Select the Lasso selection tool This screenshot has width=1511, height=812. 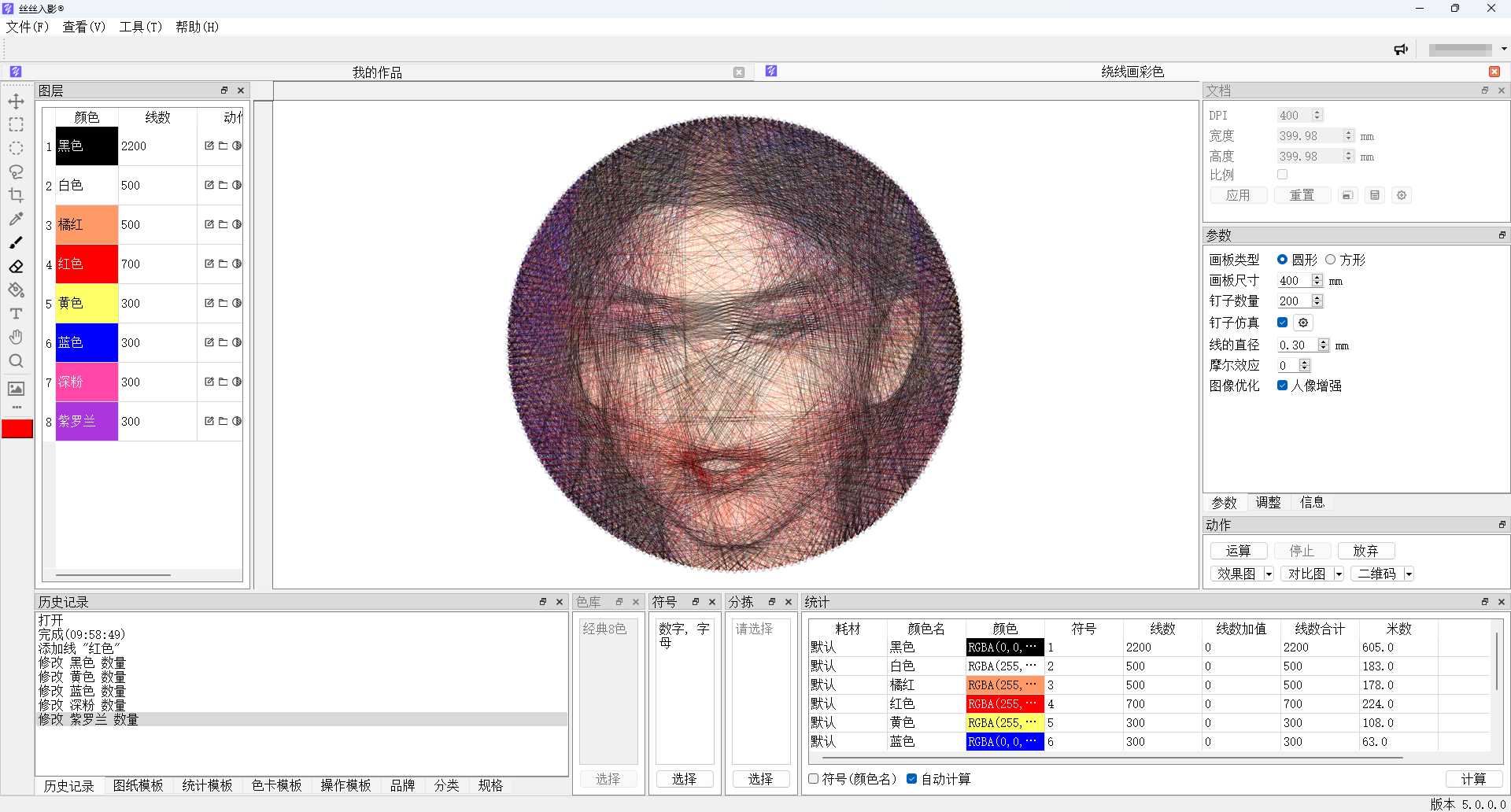(16, 172)
